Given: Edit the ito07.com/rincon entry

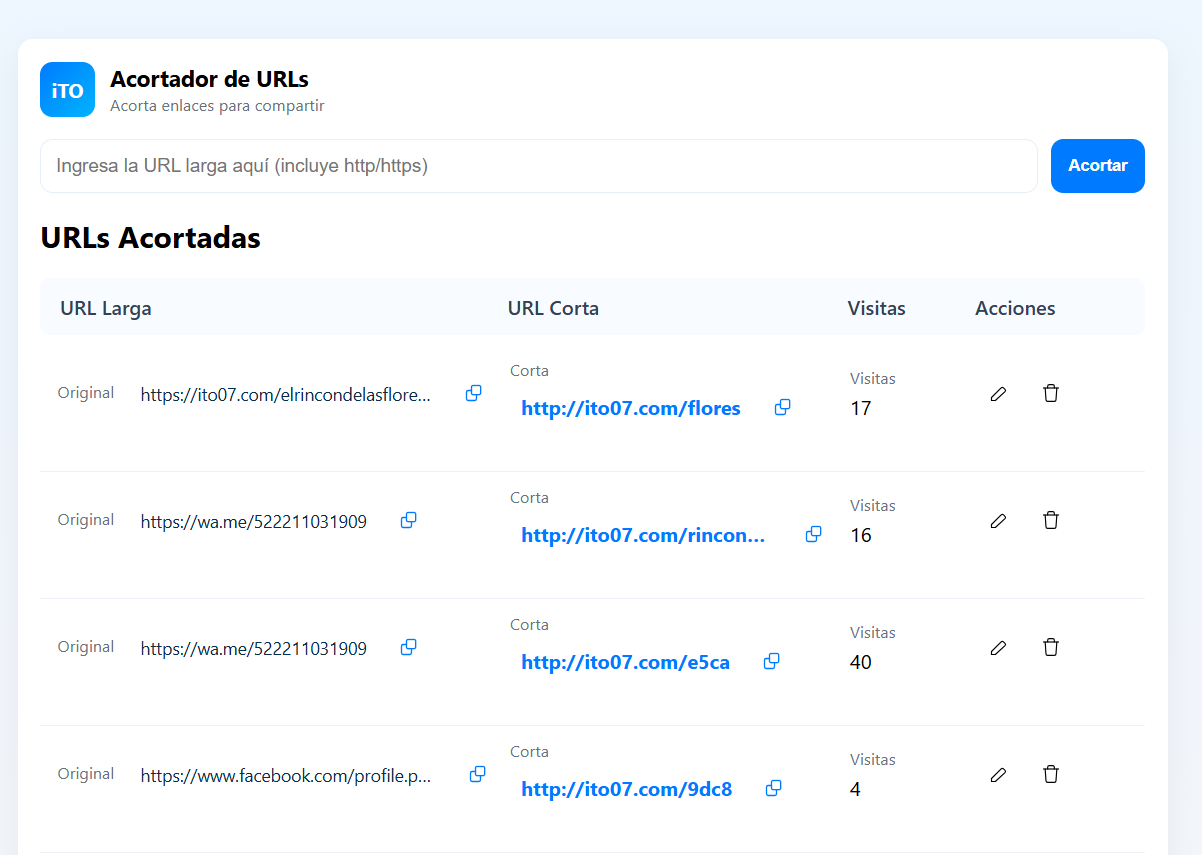Looking at the screenshot, I should click(998, 521).
